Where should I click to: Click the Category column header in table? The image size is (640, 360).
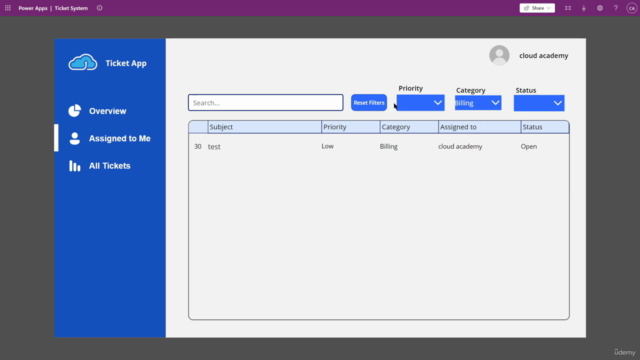coord(409,127)
